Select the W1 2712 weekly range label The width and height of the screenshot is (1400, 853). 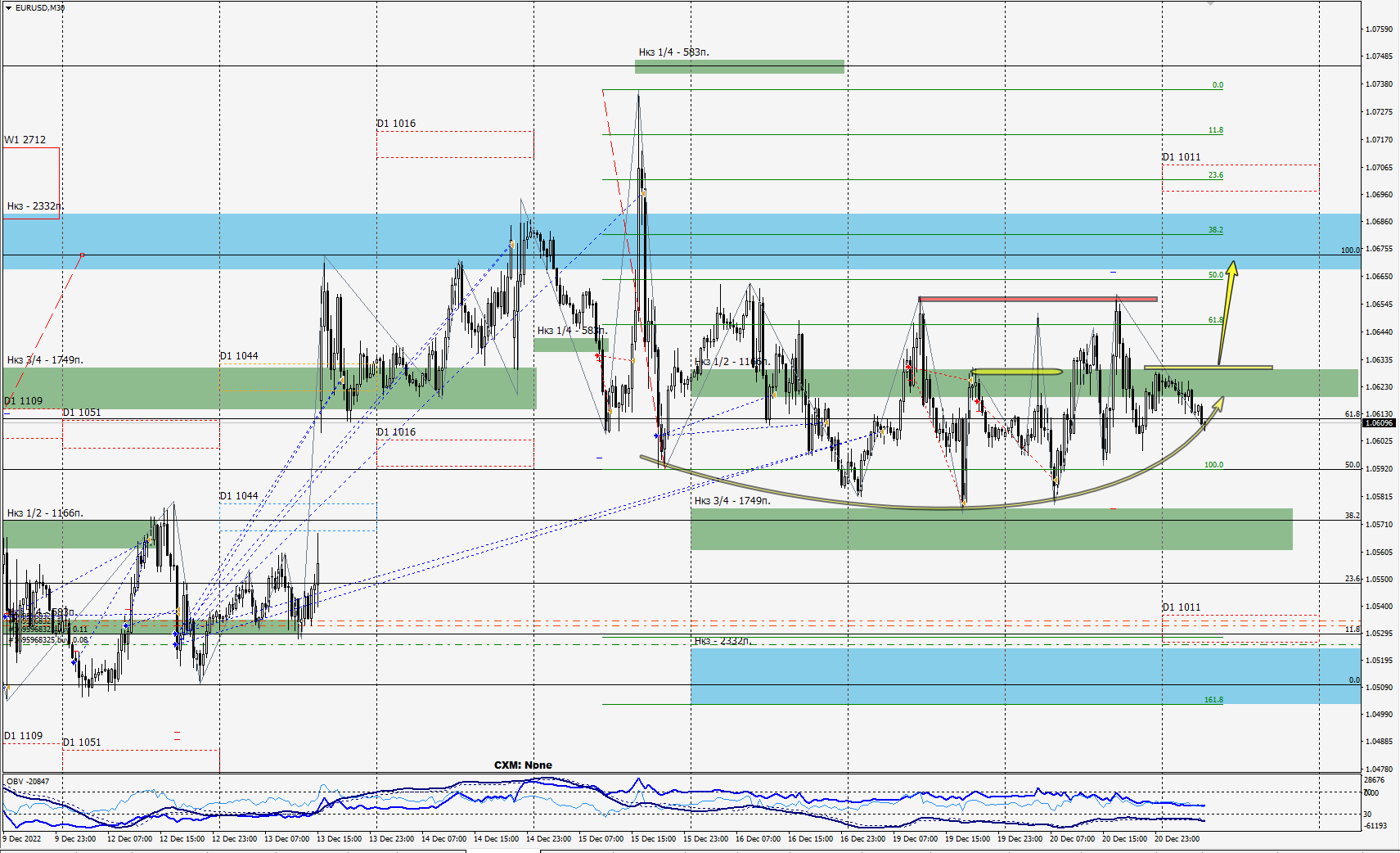25,140
